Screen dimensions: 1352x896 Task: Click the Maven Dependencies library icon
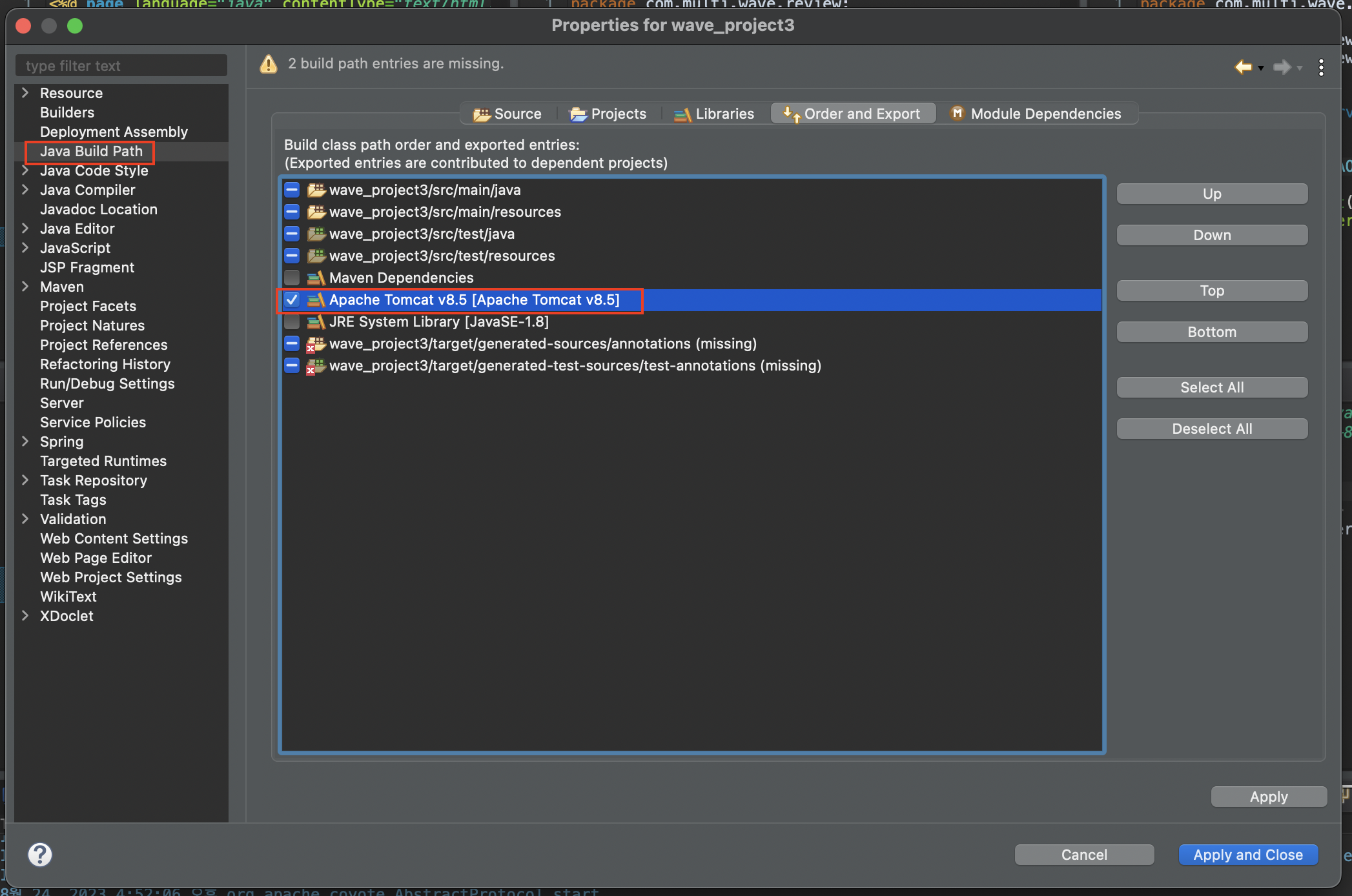[x=316, y=278]
